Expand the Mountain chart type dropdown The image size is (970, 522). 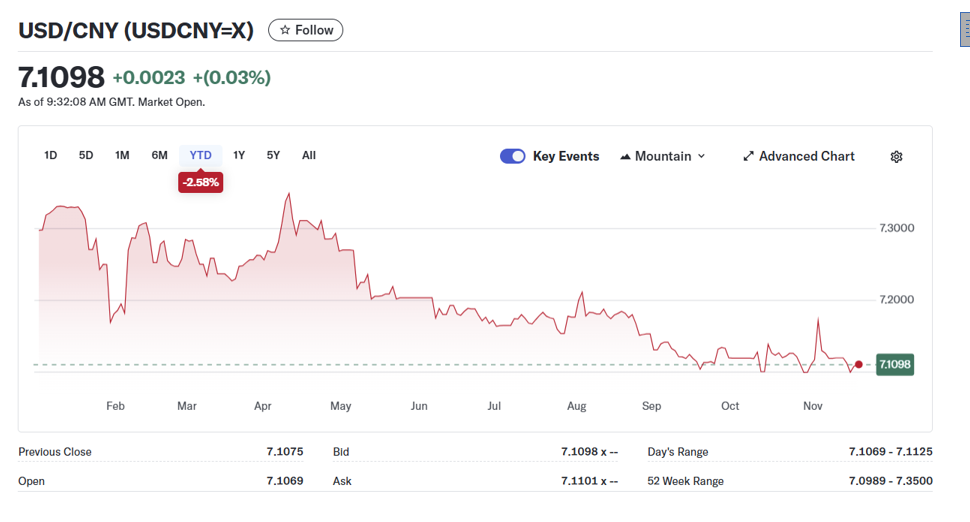click(x=663, y=156)
